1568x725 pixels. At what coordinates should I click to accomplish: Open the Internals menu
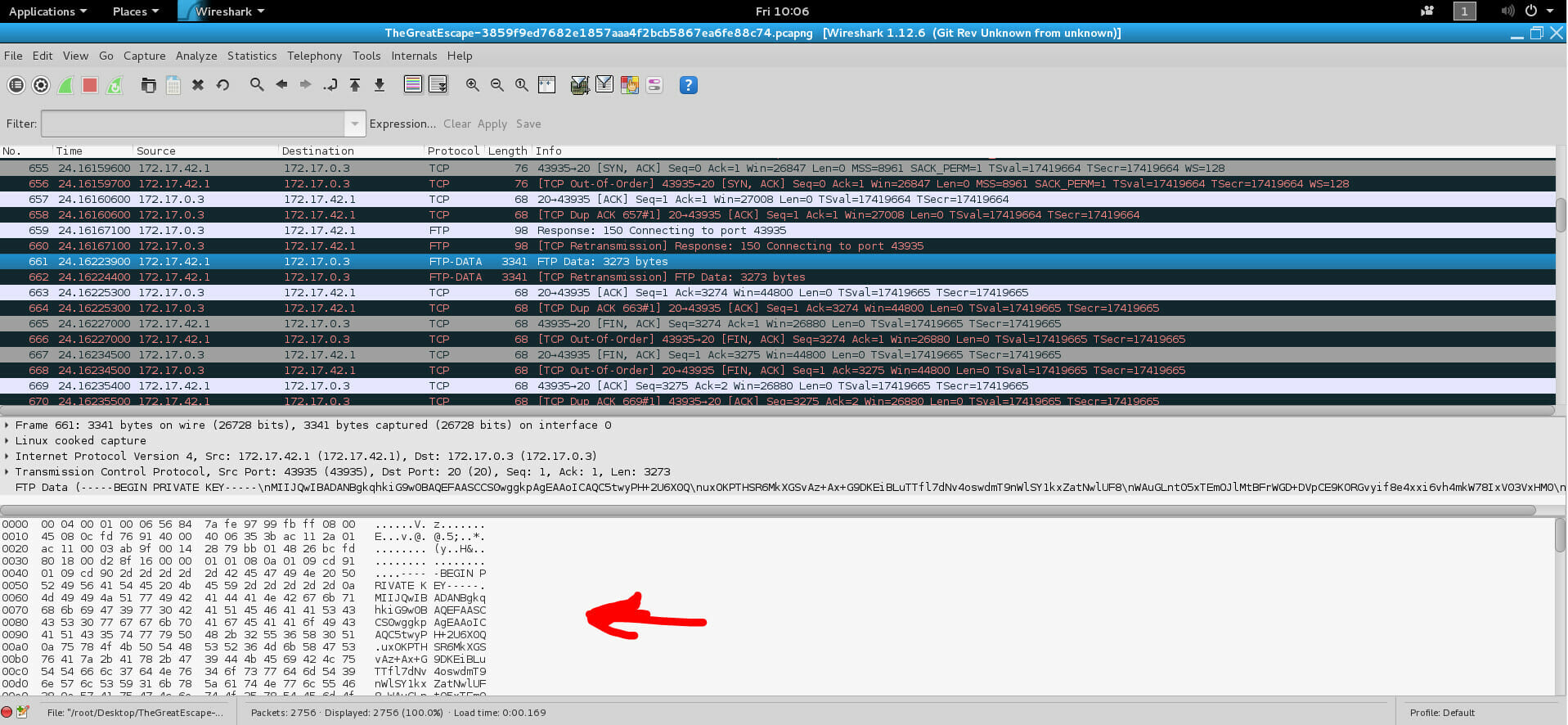[414, 56]
